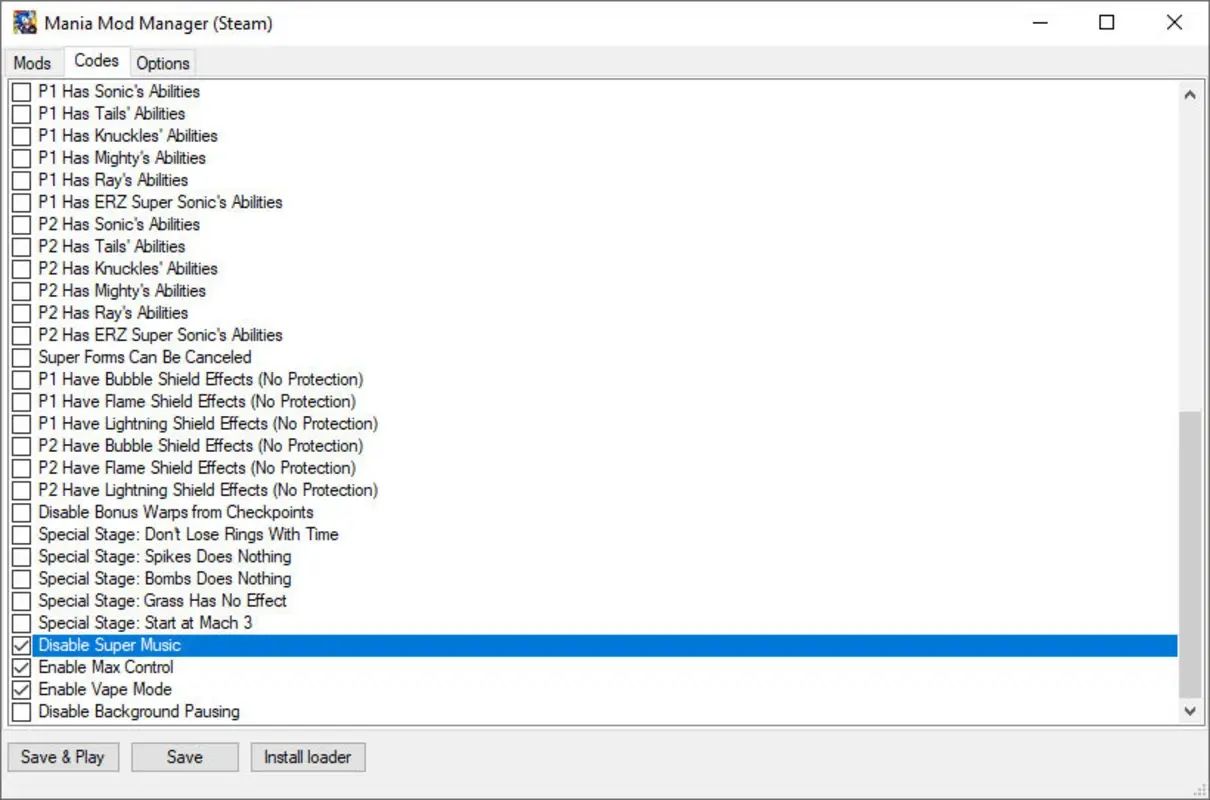
Task: Click the scrollbar down arrow
Action: click(1190, 711)
